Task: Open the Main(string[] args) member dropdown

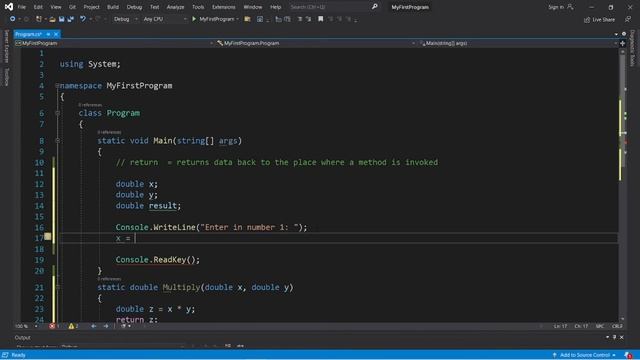Action: [x=518, y=43]
